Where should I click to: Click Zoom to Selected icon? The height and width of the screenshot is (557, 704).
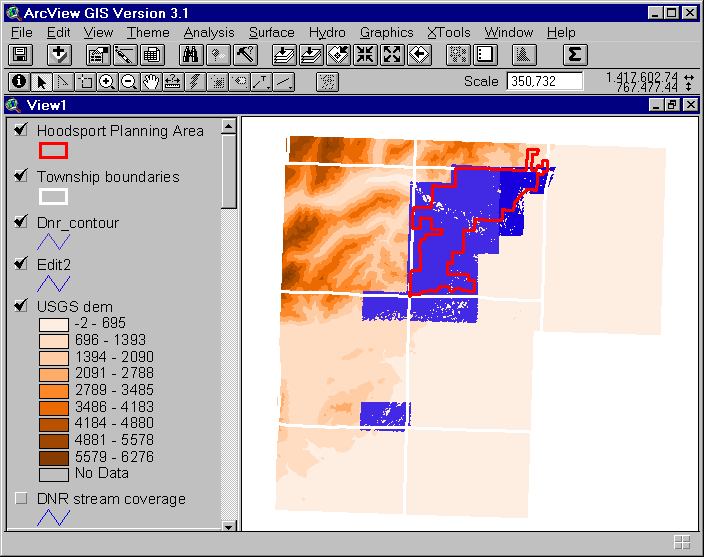pyautogui.click(x=338, y=55)
